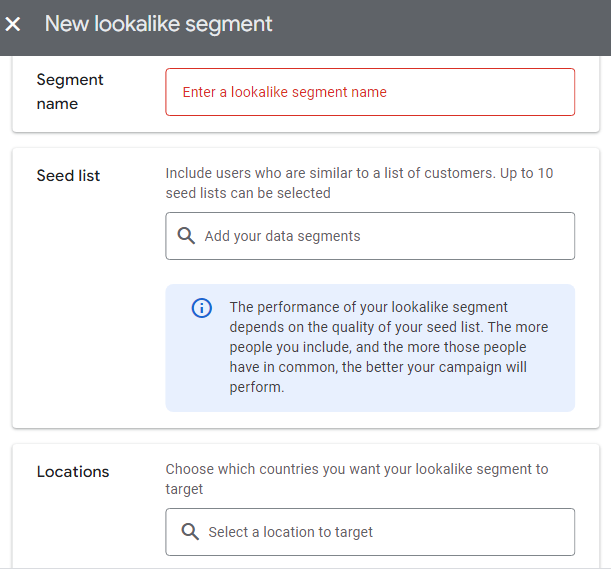Click the 'Enter a lookalike segment name' placeholder
611x569 pixels.
[284, 92]
